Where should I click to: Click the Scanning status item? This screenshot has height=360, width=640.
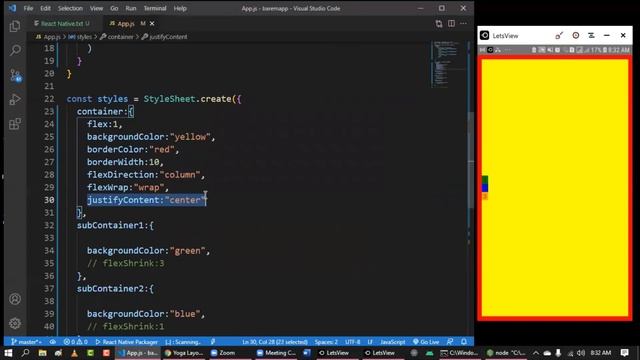(x=184, y=342)
